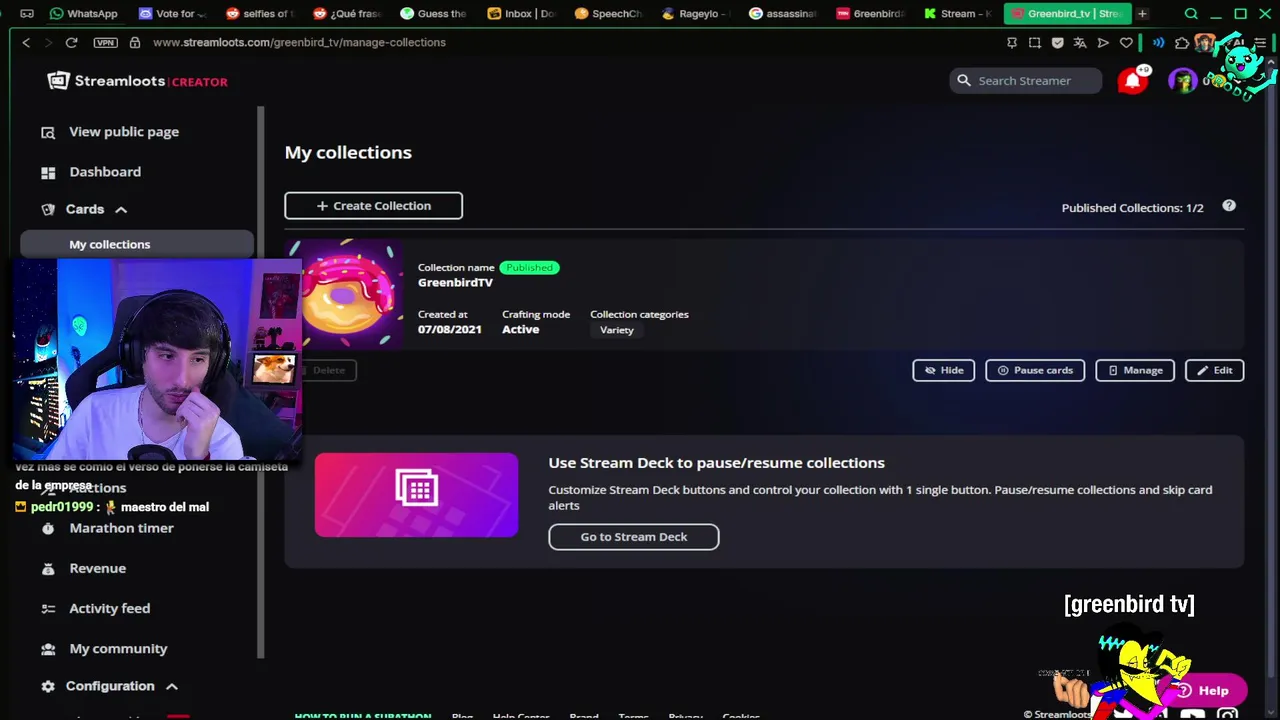The image size is (1280, 720).
Task: Click the Configuration gear icon
Action: coord(48,686)
